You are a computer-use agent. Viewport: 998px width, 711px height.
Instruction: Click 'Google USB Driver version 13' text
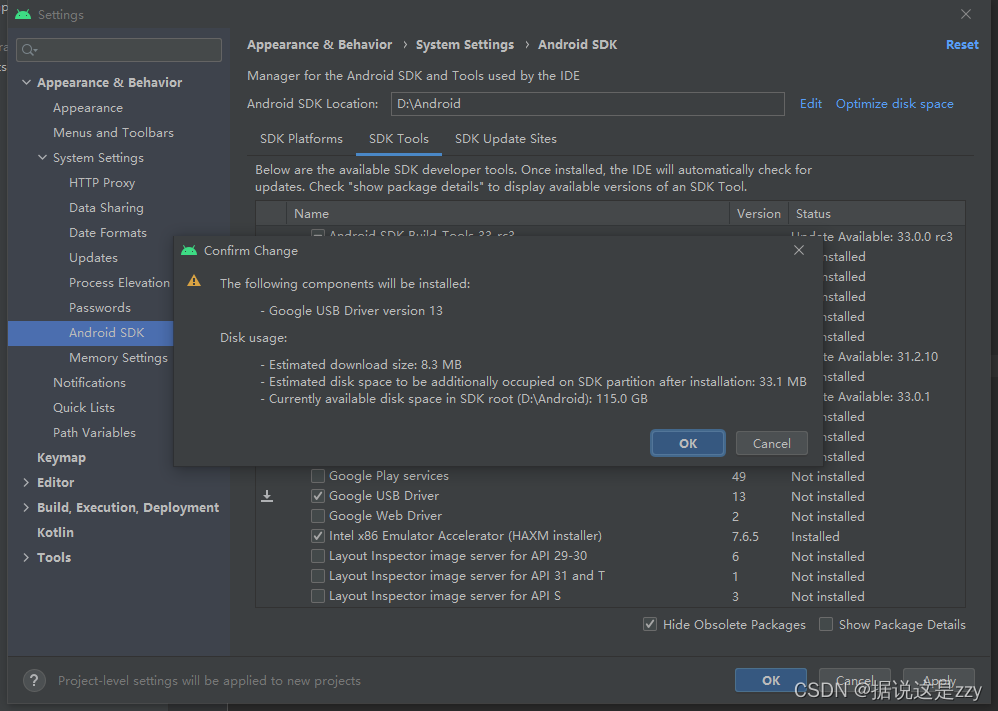356,311
